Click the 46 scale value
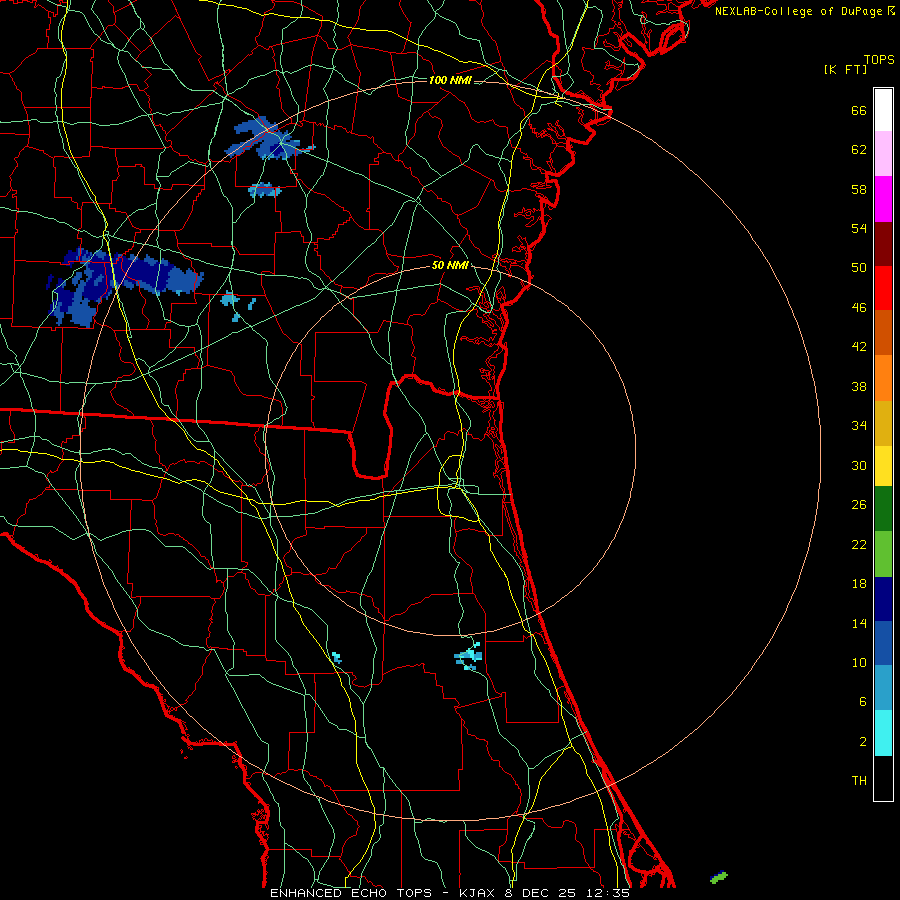 (x=859, y=308)
